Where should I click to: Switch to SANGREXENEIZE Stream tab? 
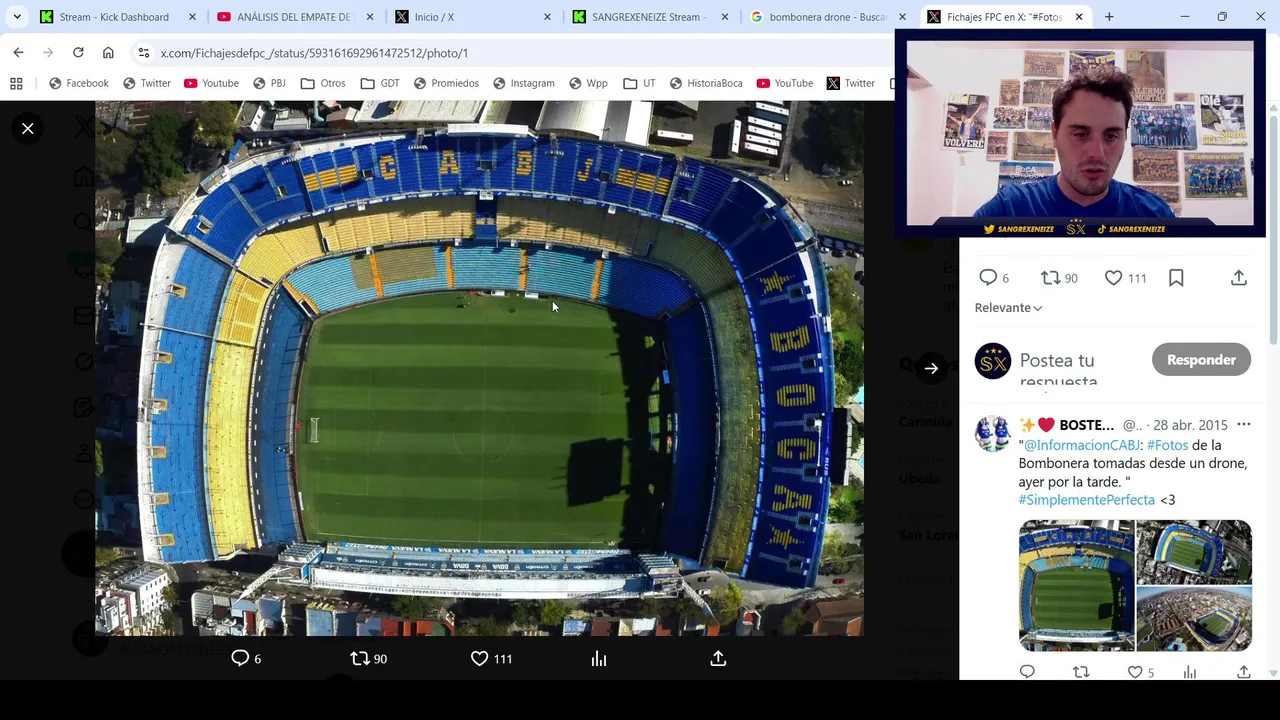tap(648, 17)
